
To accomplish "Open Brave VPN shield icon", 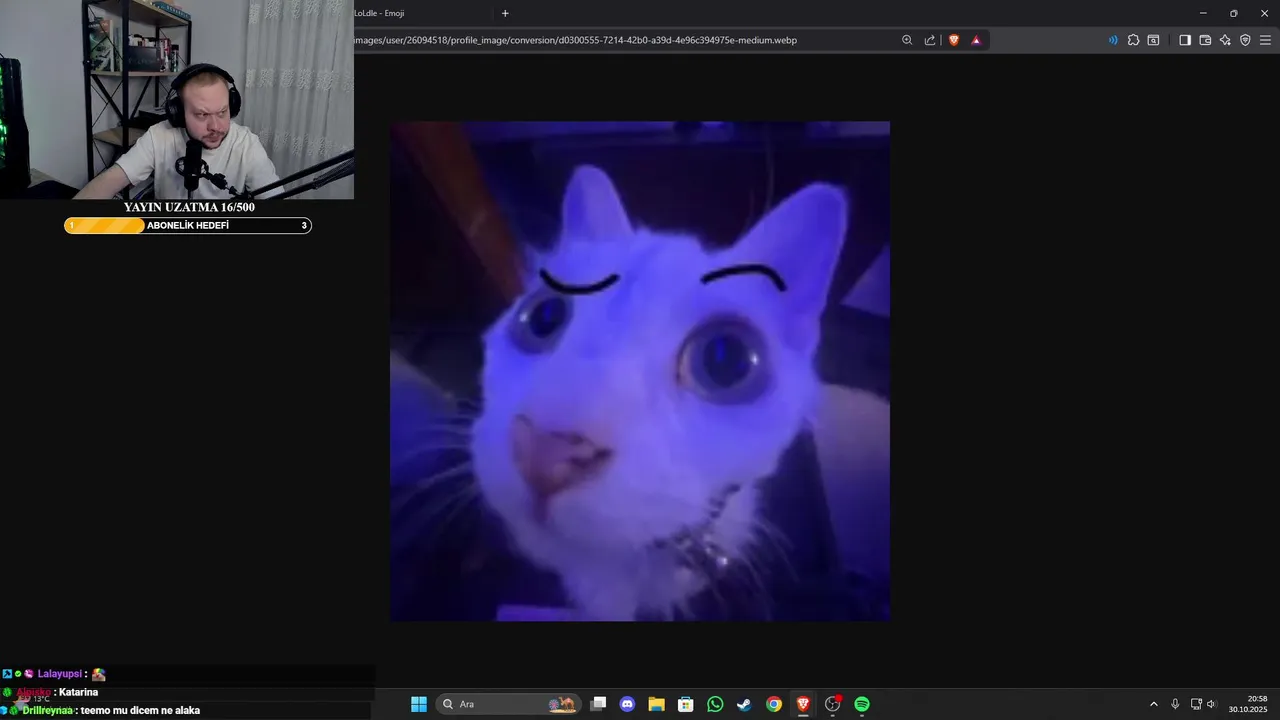I will pyautogui.click(x=1245, y=40).
